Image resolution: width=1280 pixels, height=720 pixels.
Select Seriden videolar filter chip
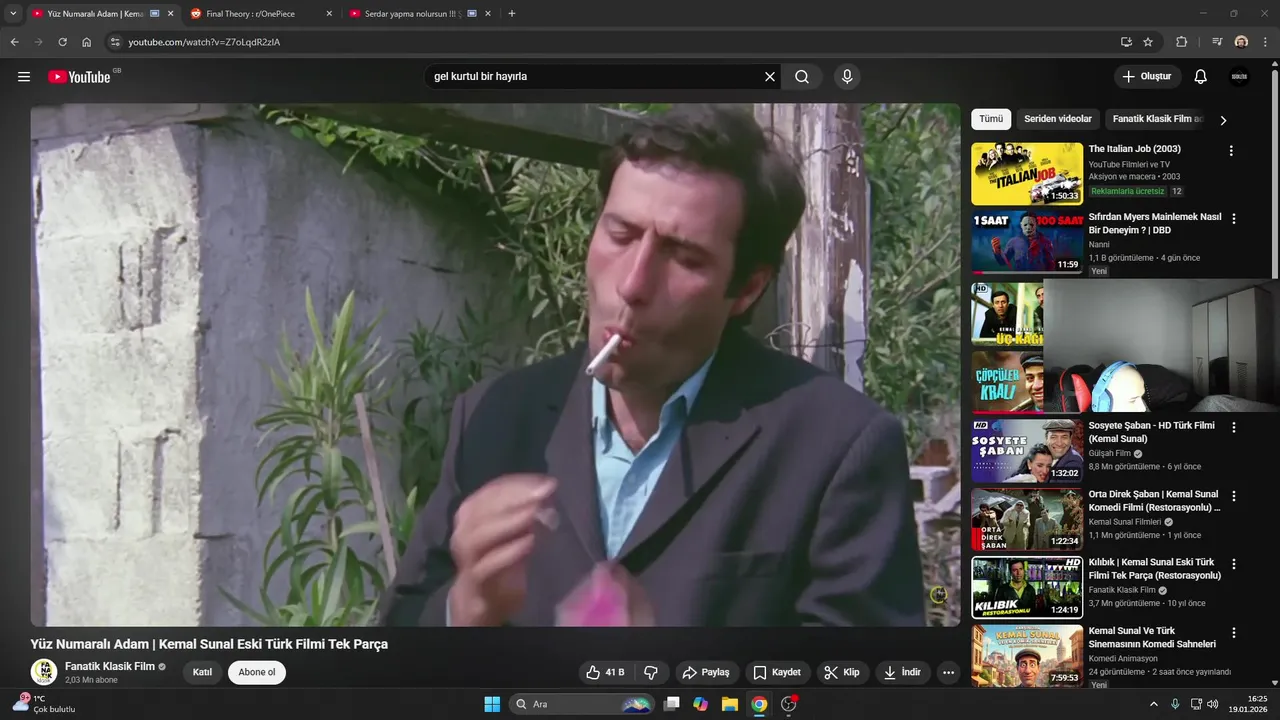(x=1058, y=119)
